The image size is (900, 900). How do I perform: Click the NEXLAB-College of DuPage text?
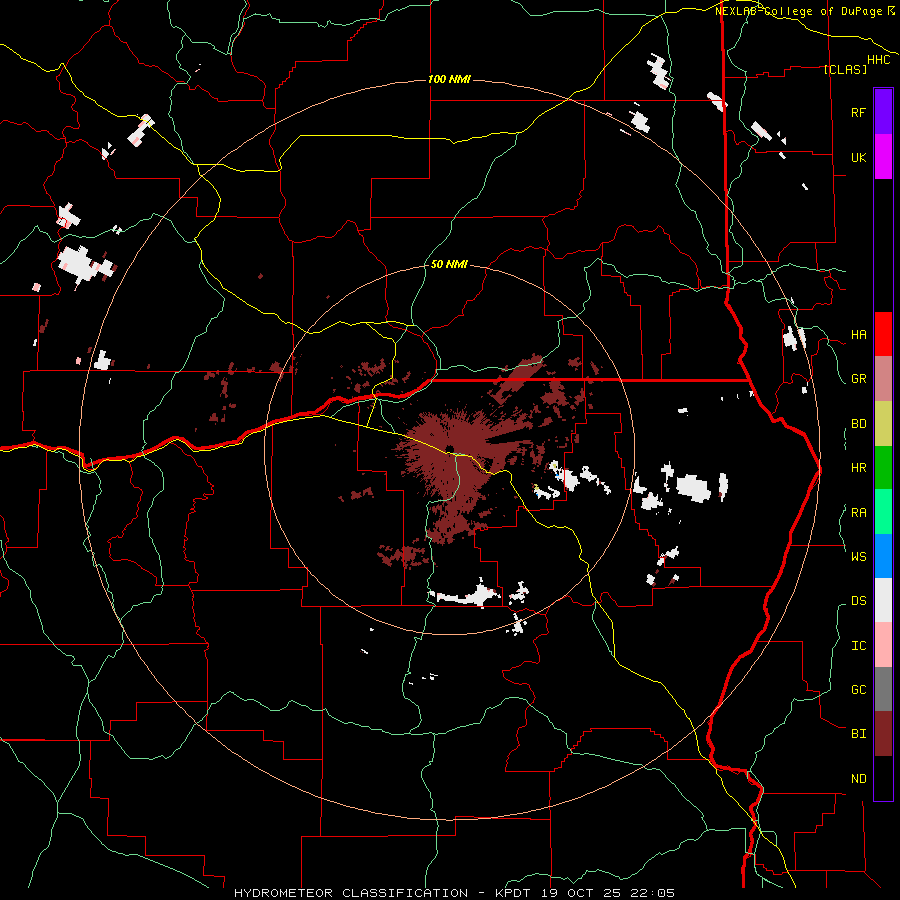pyautogui.click(x=798, y=11)
